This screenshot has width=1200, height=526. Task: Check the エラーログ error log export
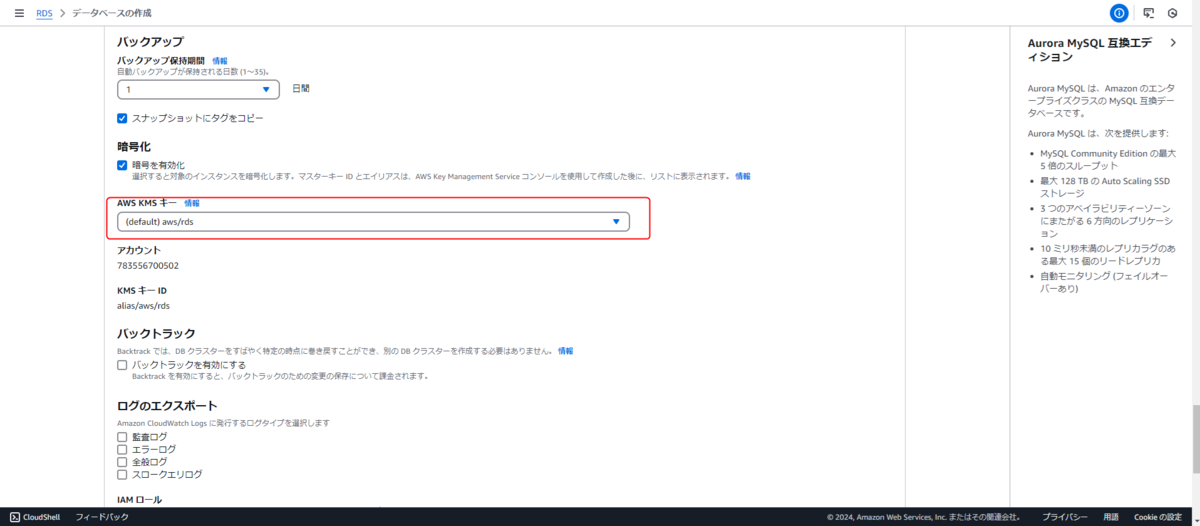pyautogui.click(x=122, y=450)
